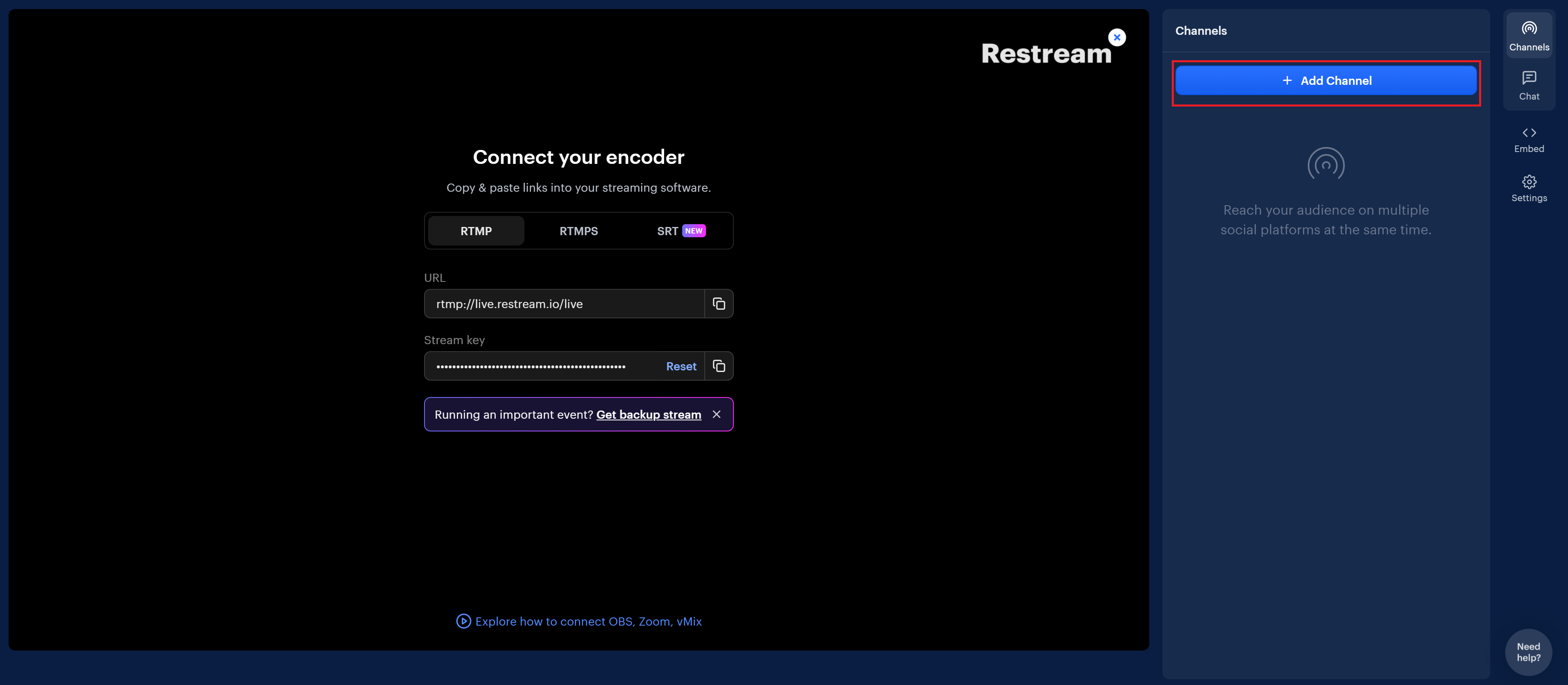This screenshot has height=685, width=1568.
Task: Click the NEW badge on SRT
Action: tap(693, 231)
